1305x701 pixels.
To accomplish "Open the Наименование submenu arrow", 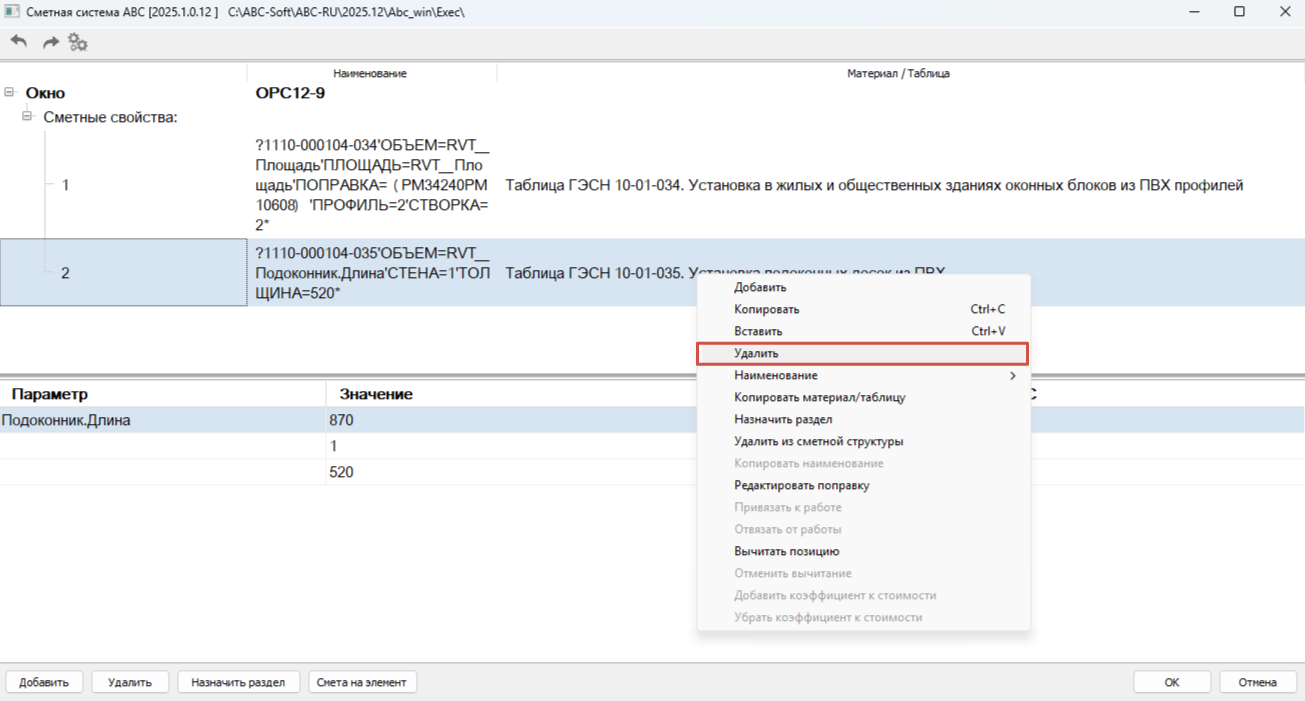I will click(x=1013, y=376).
